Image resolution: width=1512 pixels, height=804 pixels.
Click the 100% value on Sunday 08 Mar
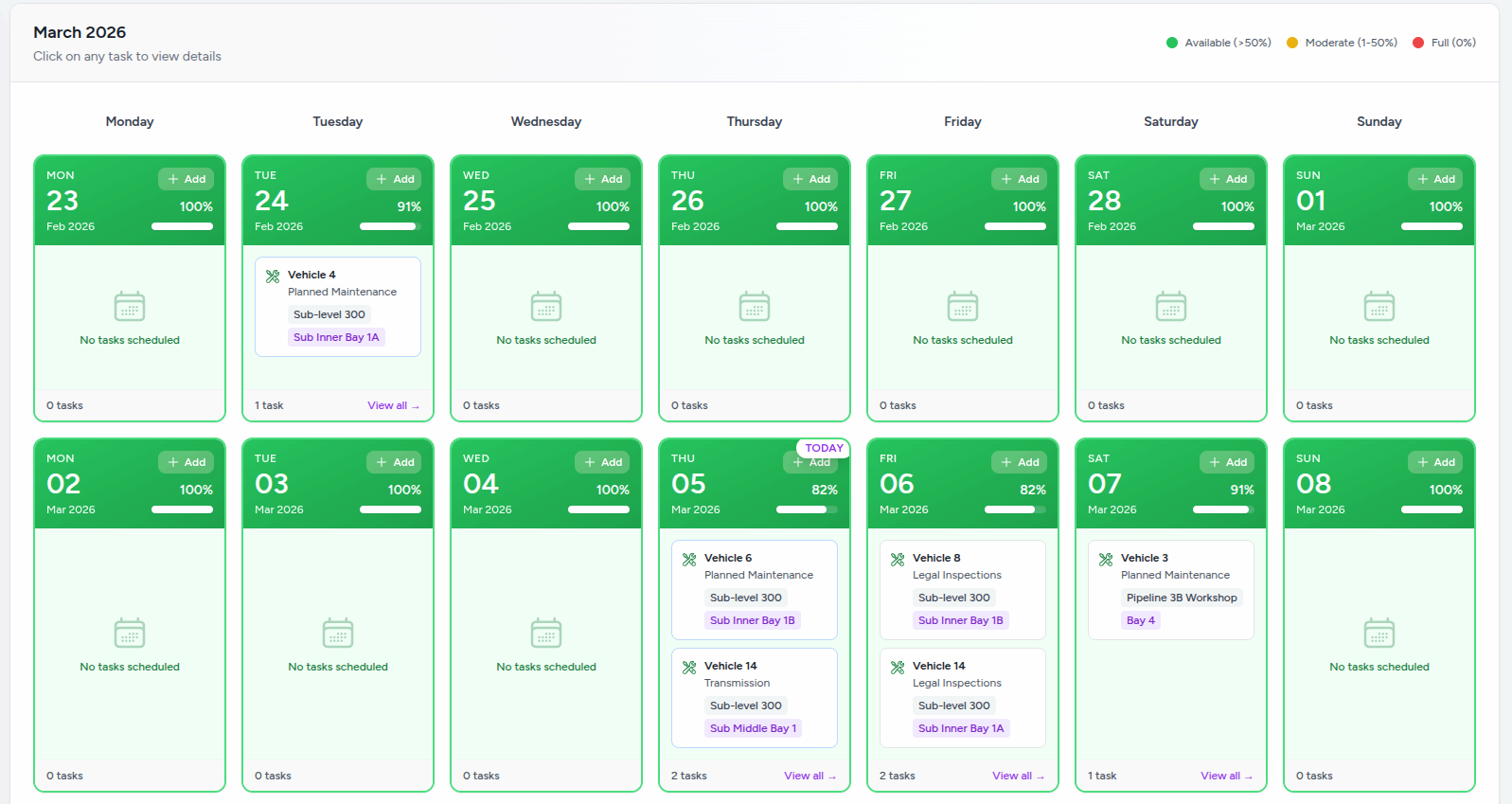point(1446,490)
